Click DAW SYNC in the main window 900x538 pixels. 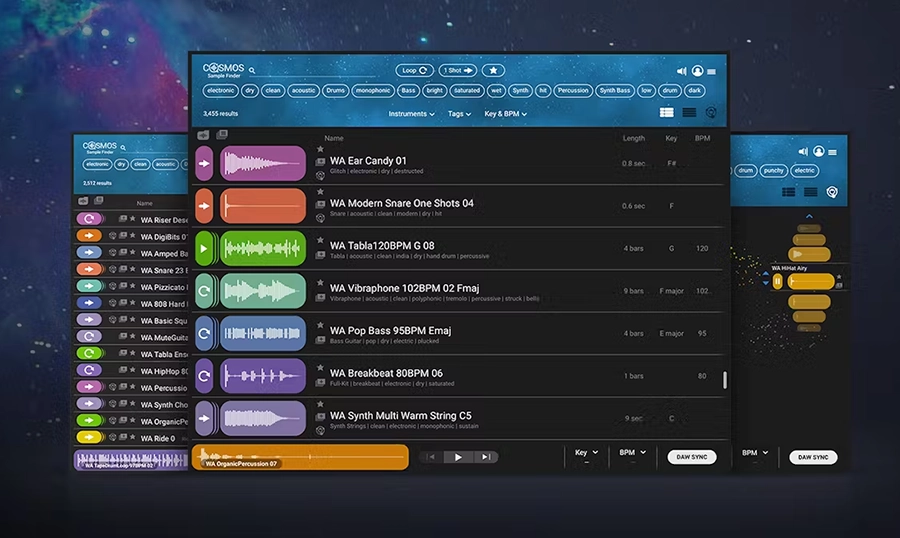[x=692, y=457]
